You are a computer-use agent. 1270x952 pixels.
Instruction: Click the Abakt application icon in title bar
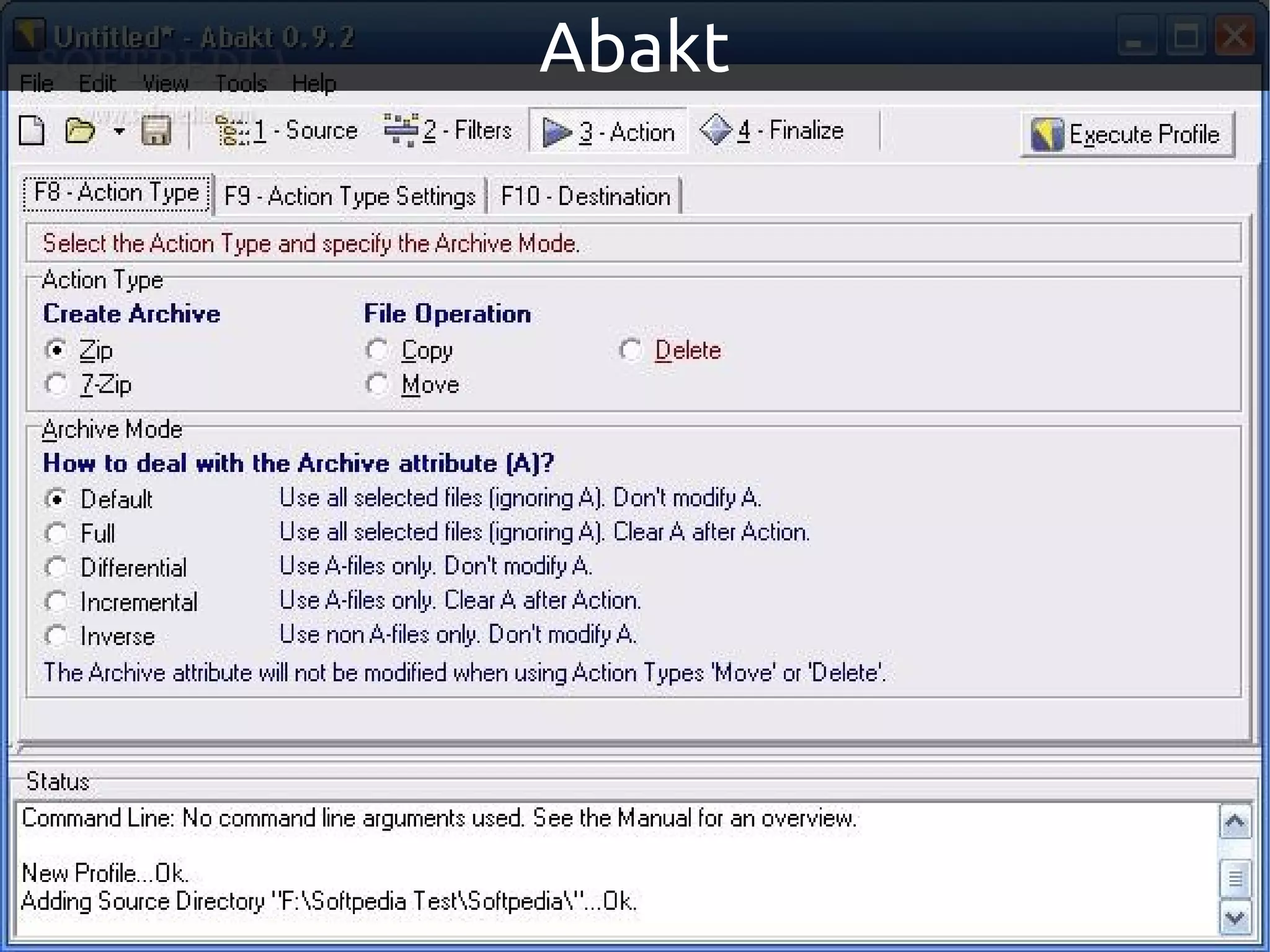pos(29,36)
